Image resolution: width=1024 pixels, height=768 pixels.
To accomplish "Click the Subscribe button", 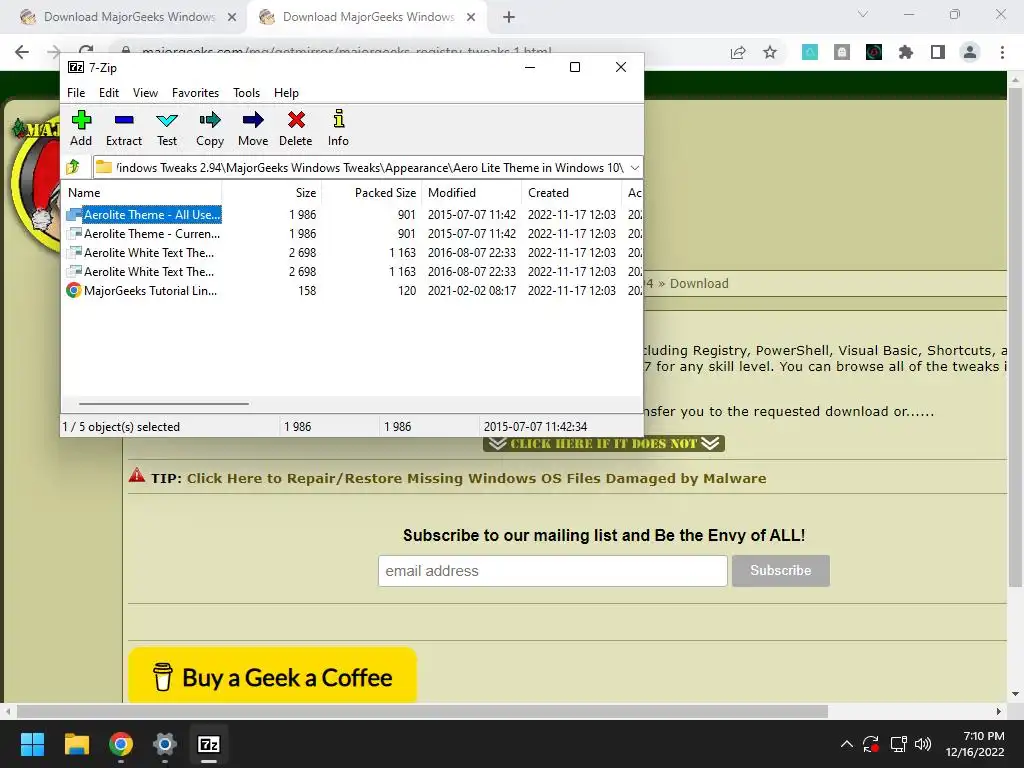I will [780, 571].
